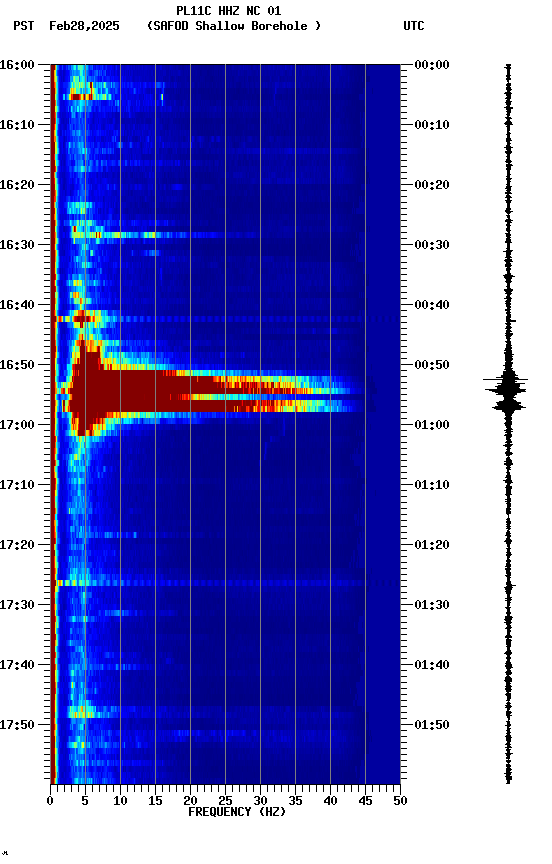Click the 16:00 PST time label
The image size is (552, 864).
(17, 64)
